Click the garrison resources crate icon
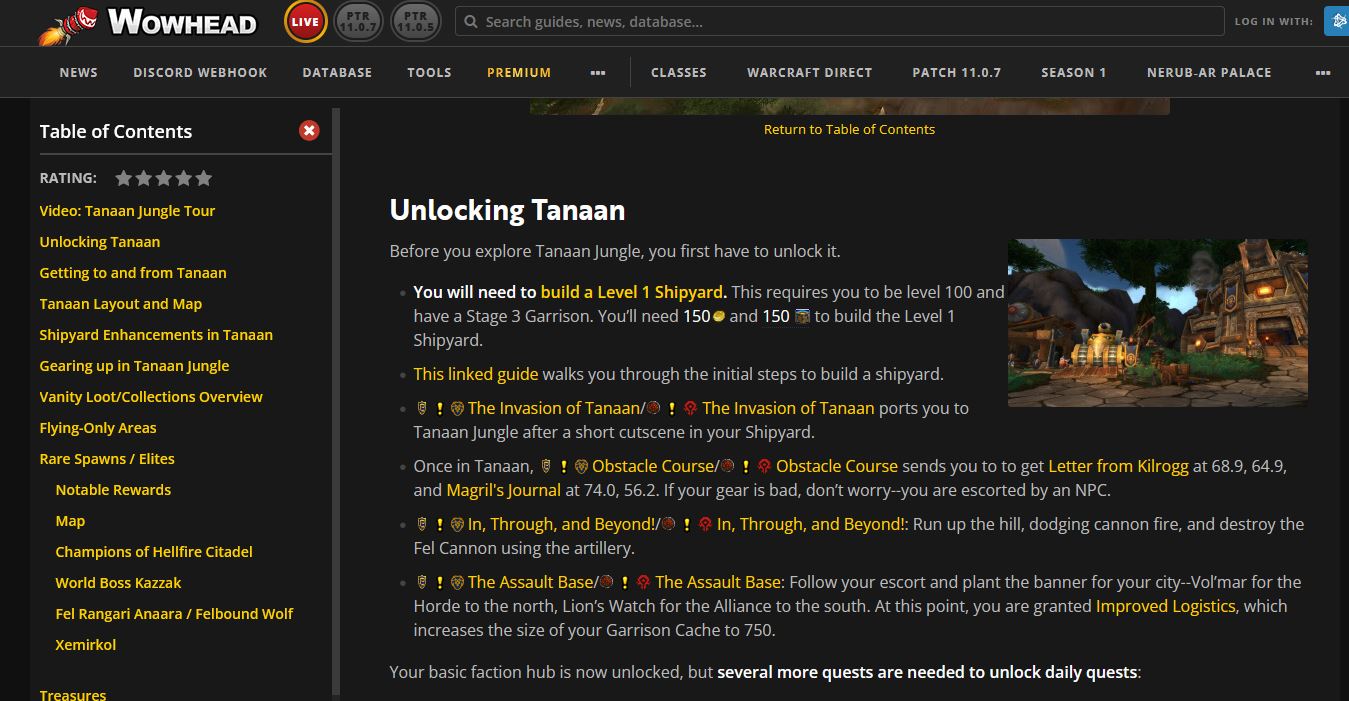The height and width of the screenshot is (701, 1349). coord(801,316)
